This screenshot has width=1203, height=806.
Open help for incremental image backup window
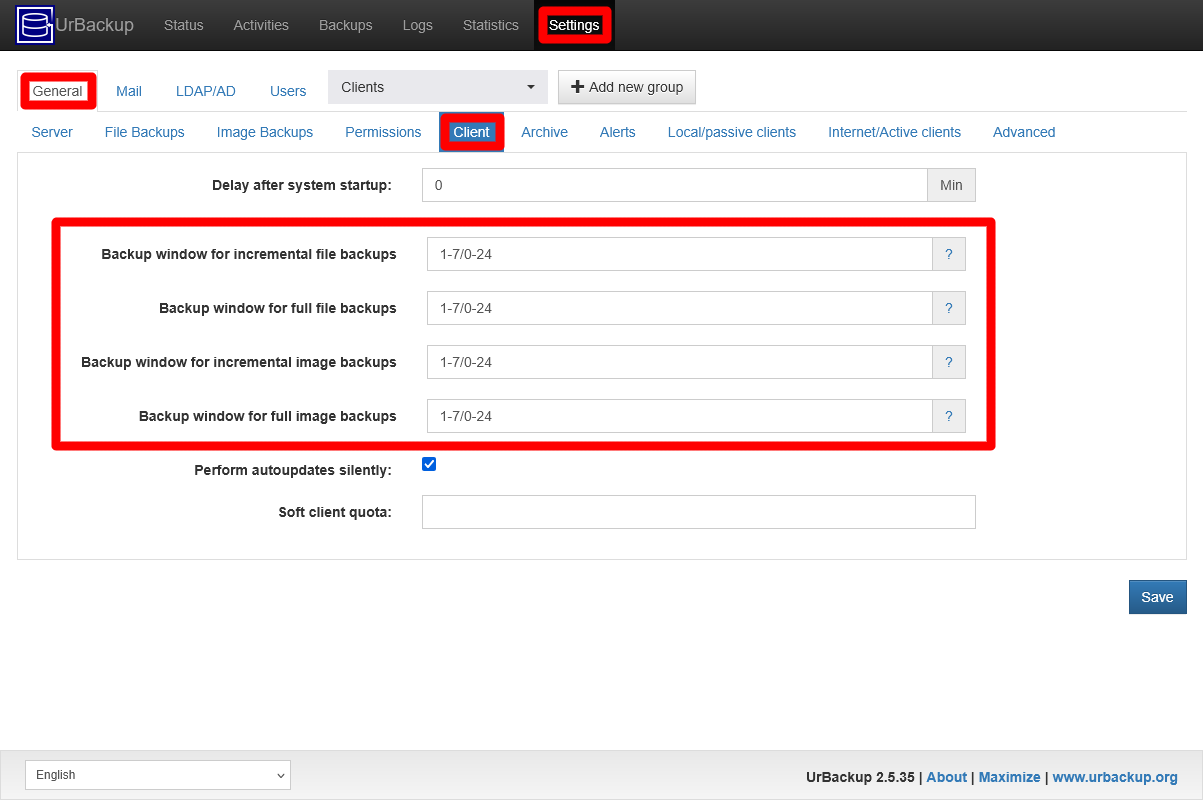click(948, 362)
